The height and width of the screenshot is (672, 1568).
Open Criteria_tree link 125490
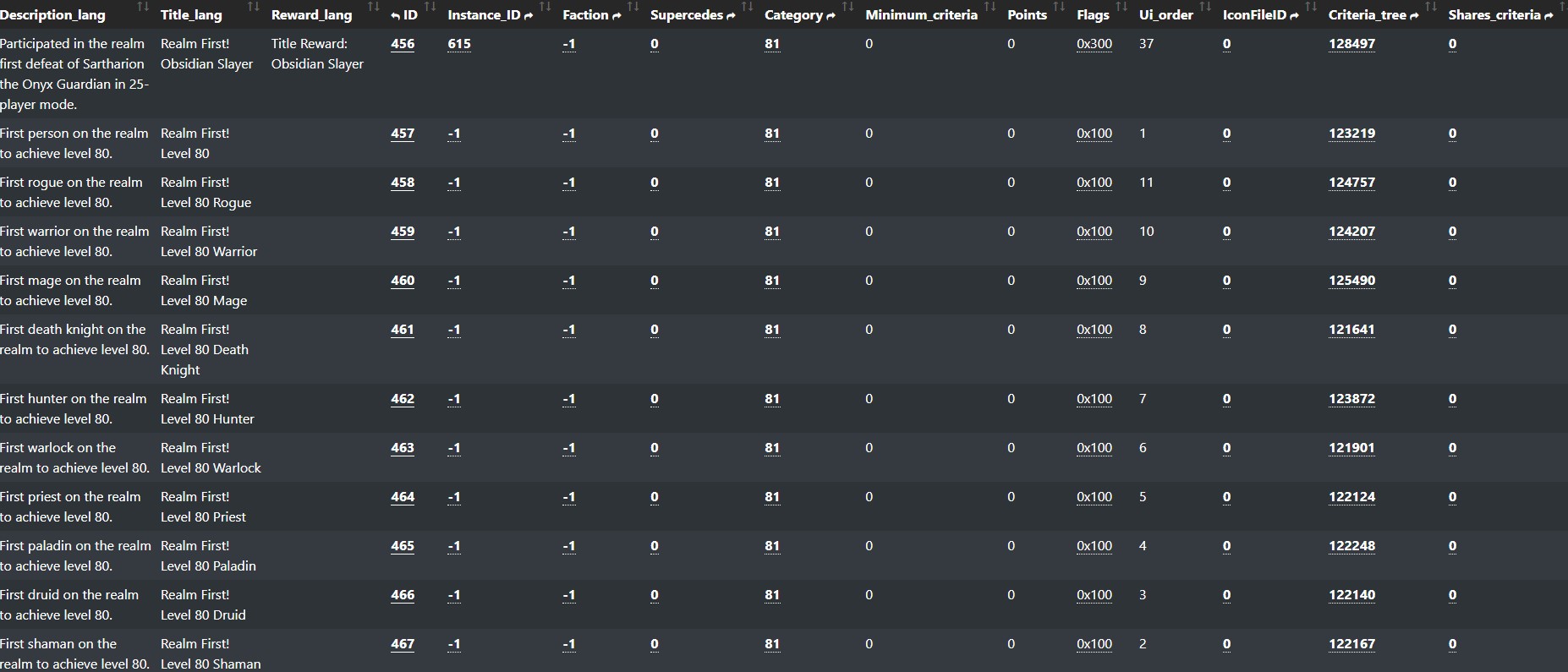tap(1351, 281)
